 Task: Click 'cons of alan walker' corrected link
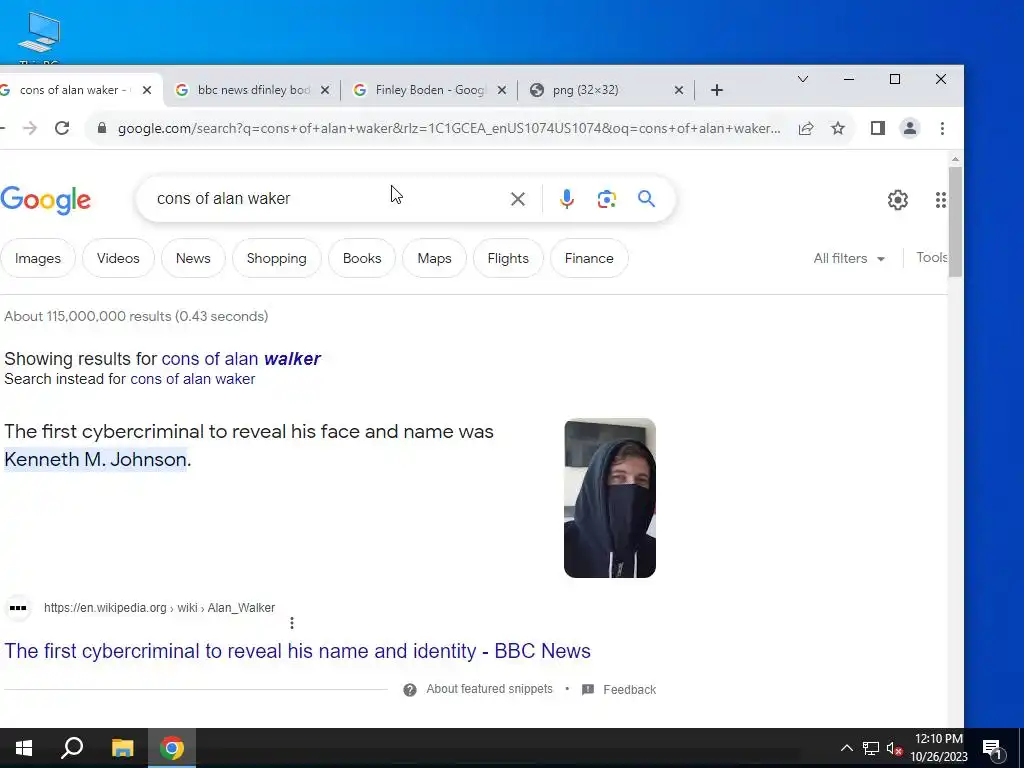click(x=241, y=359)
